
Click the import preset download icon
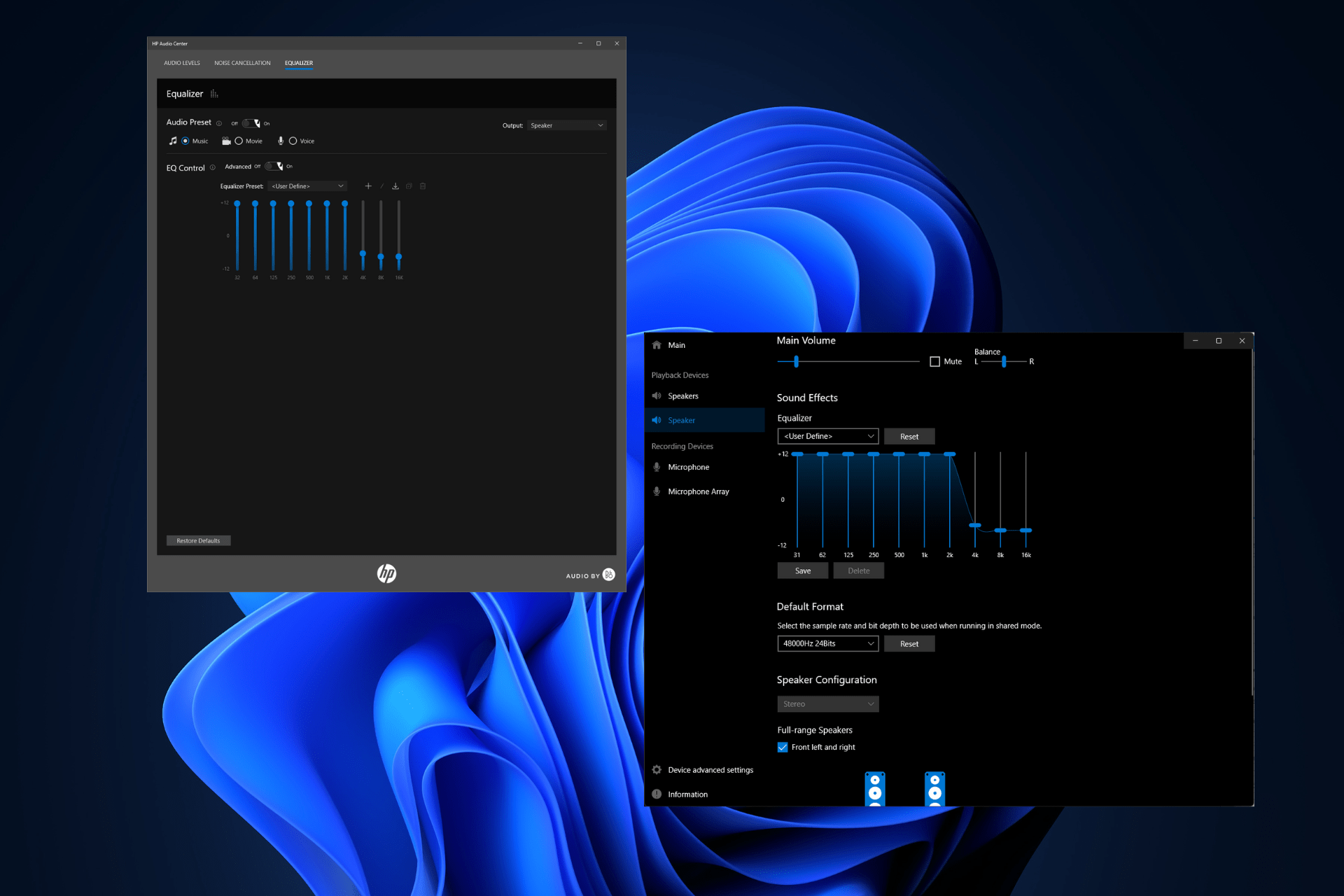[395, 186]
